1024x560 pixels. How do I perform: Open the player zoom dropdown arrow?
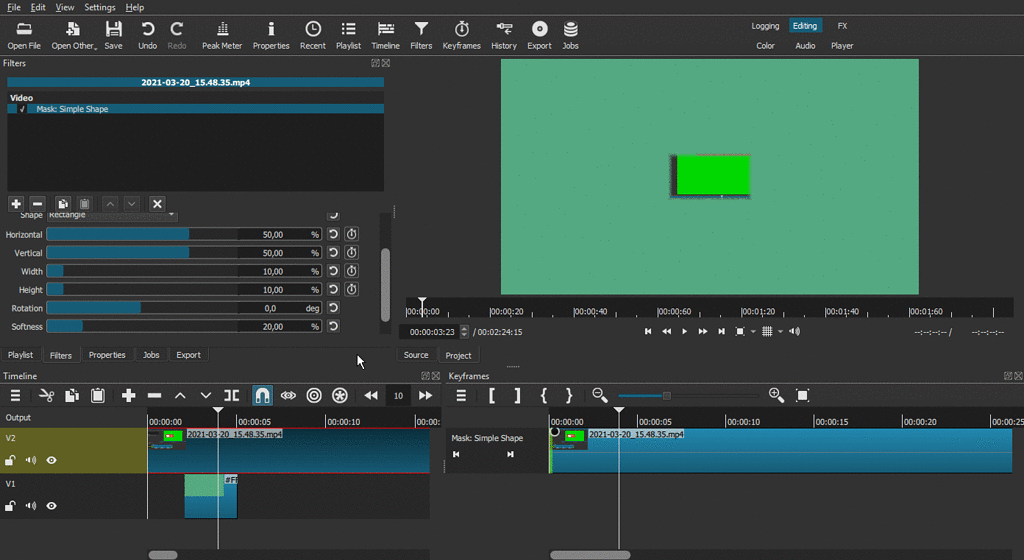[x=753, y=332]
